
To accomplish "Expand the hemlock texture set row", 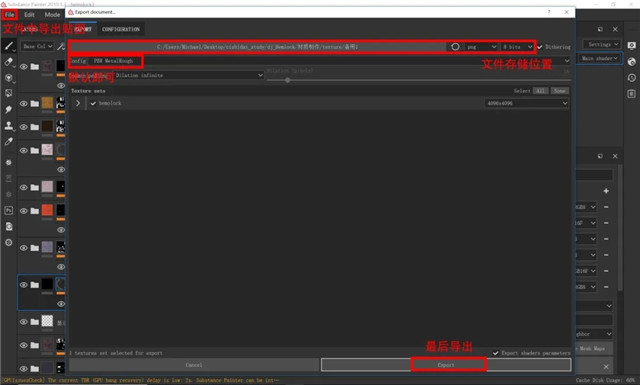I will coord(78,103).
